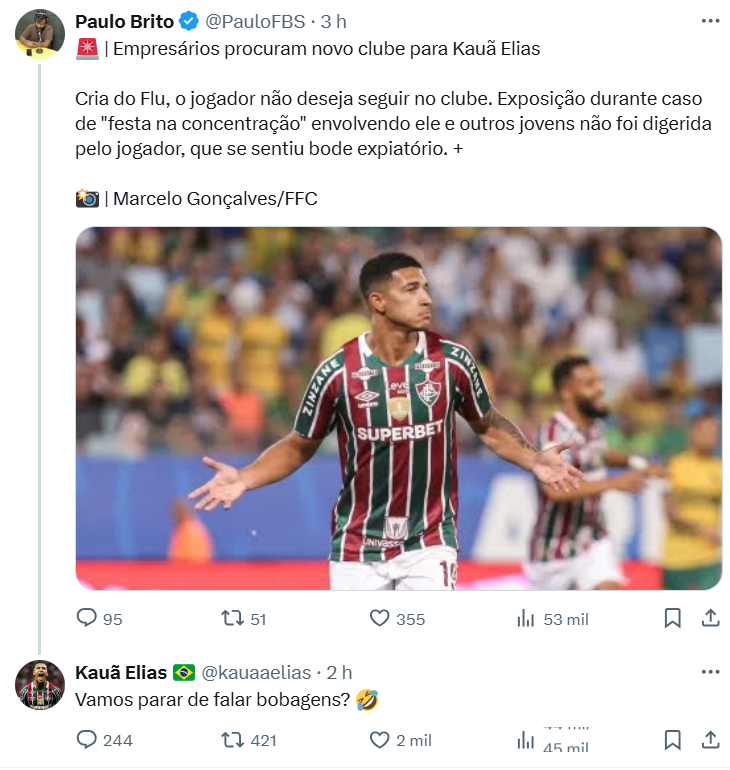Image resolution: width=730 pixels, height=770 pixels.
Task: View analytics of Paulo Brito's tweet
Action: [526, 619]
